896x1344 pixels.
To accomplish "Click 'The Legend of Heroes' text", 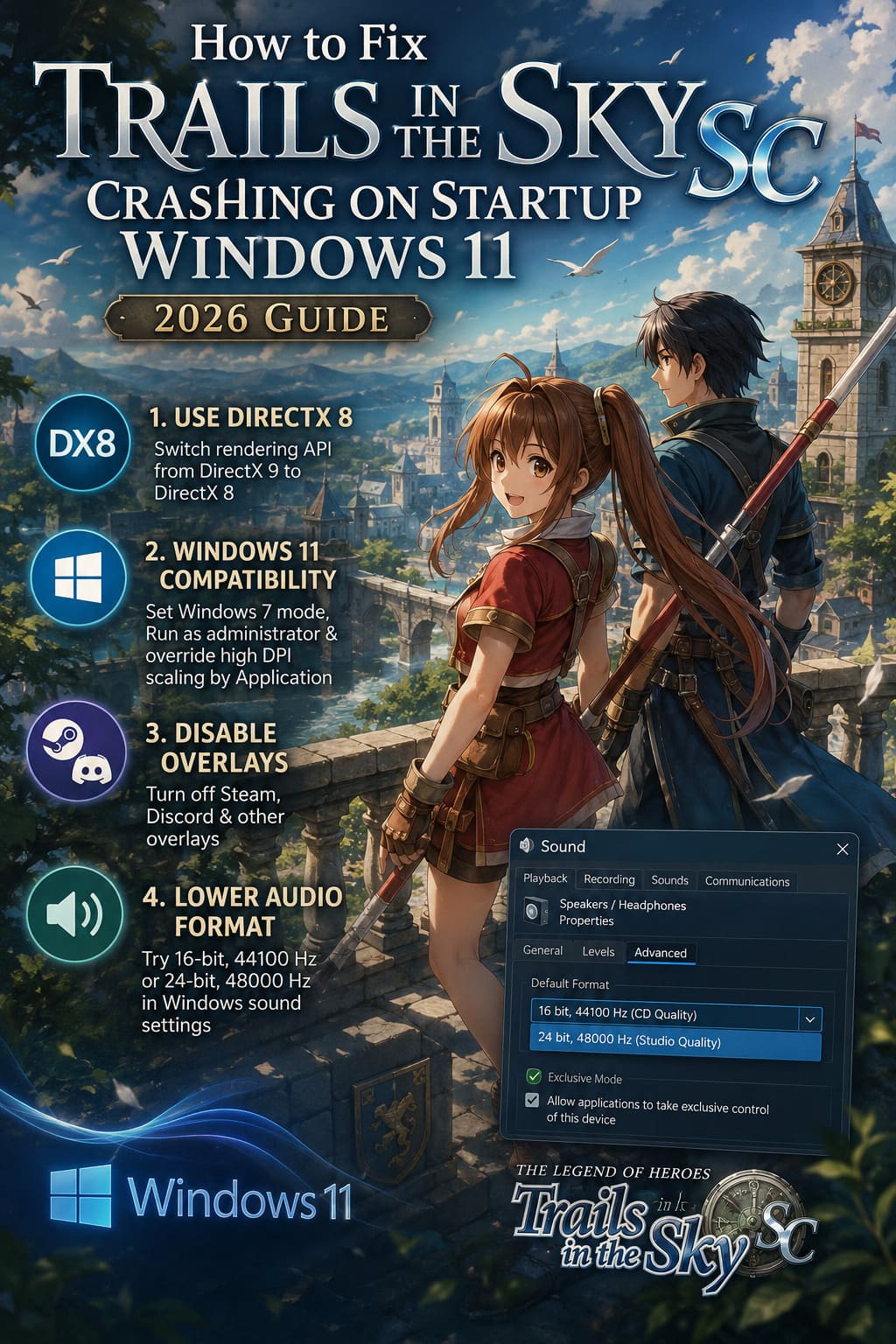I will pos(613,1172).
